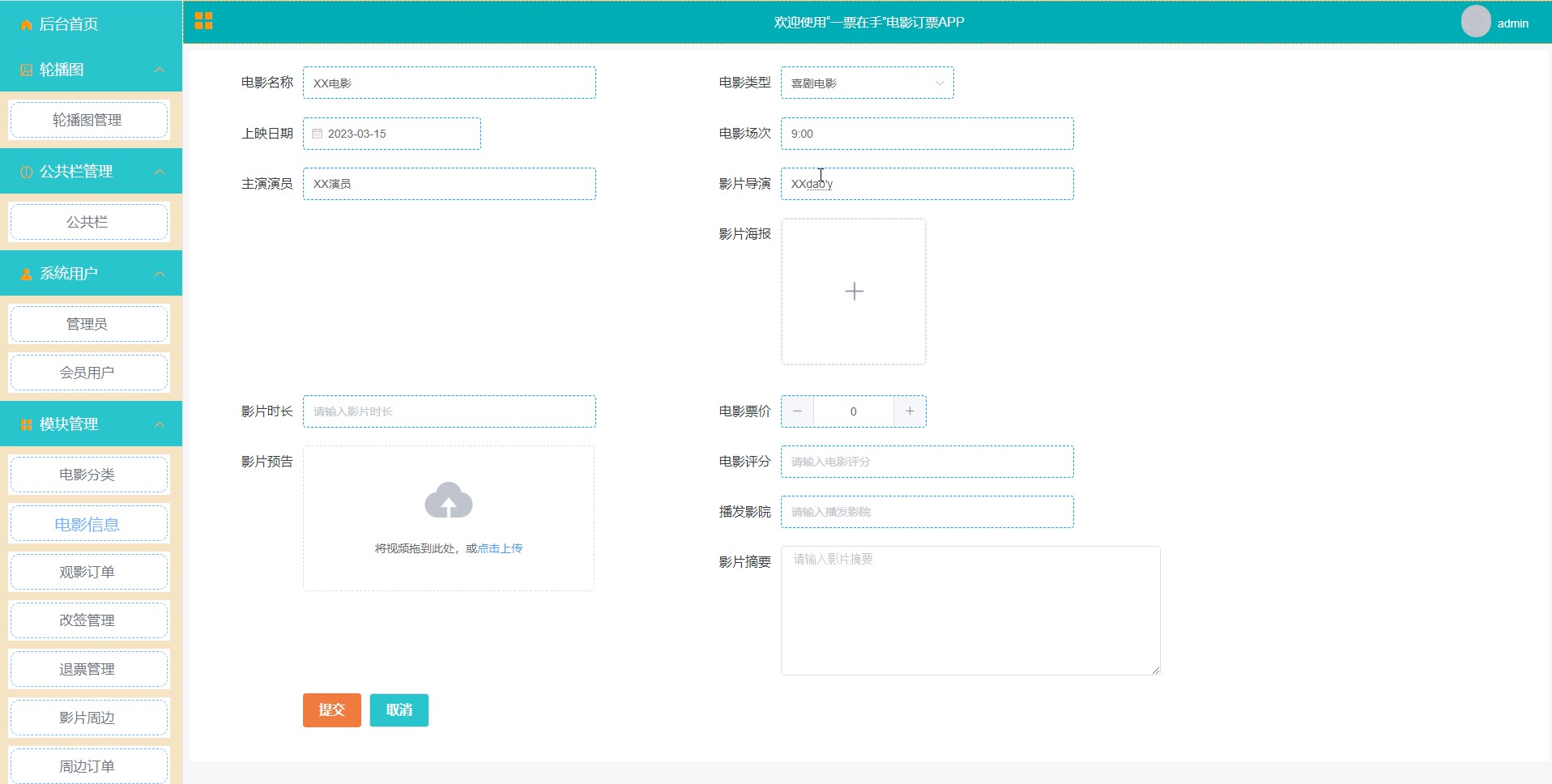
Task: Click the 取消 cancel button
Action: 399,710
